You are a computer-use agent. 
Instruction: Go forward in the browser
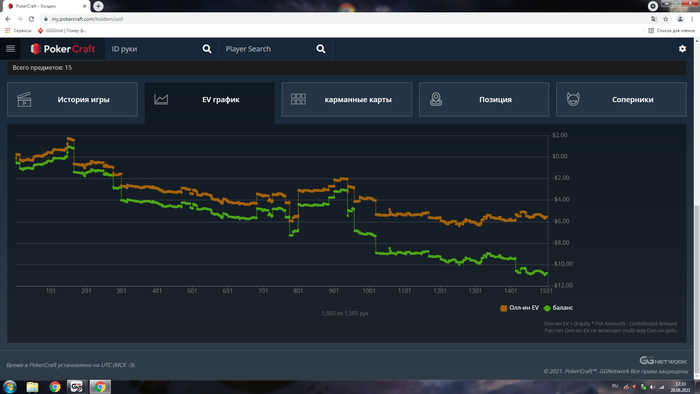[20, 19]
